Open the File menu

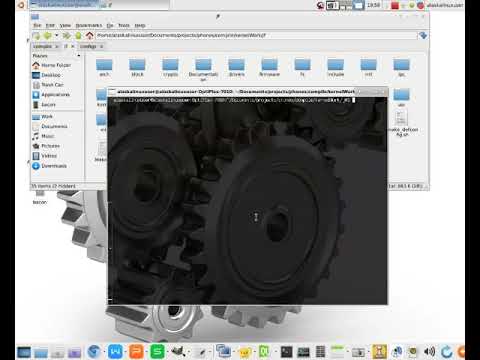point(37,25)
